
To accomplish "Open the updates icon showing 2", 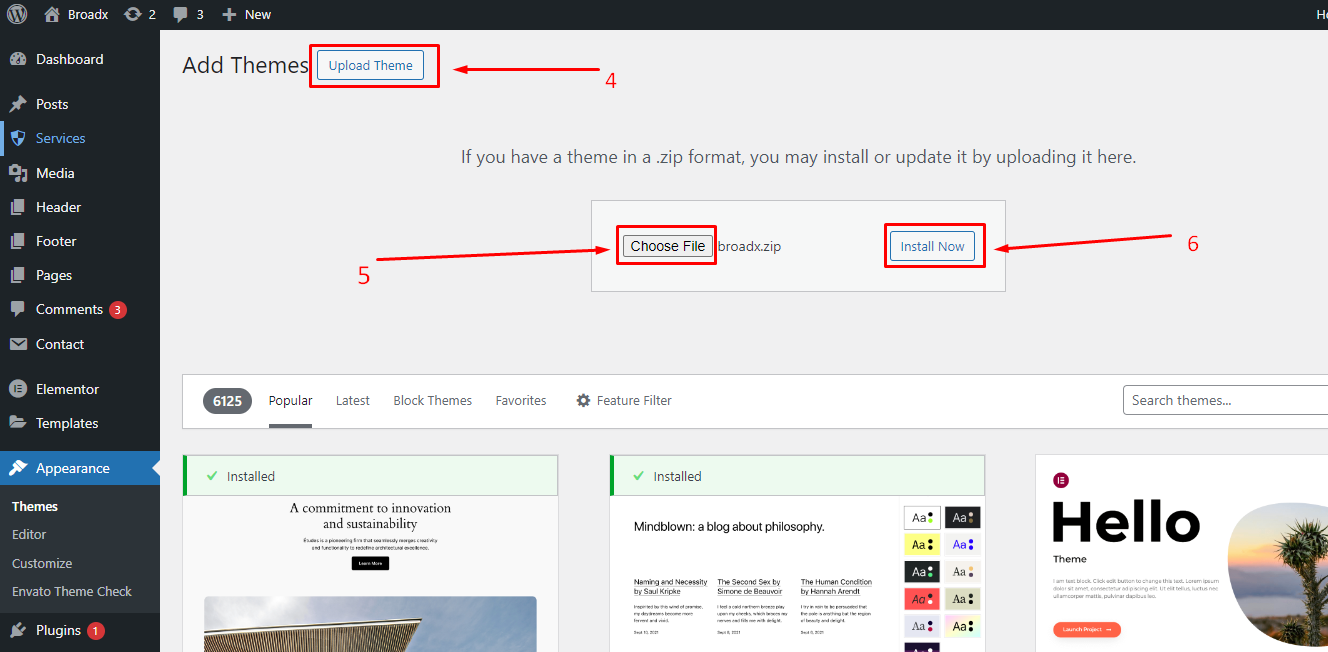I will point(132,14).
